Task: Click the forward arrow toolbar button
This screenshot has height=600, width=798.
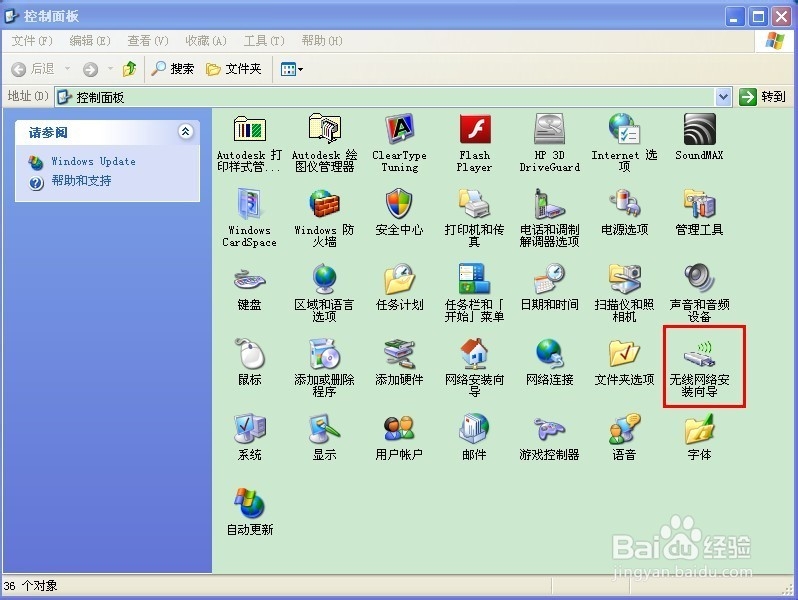Action: coord(91,69)
